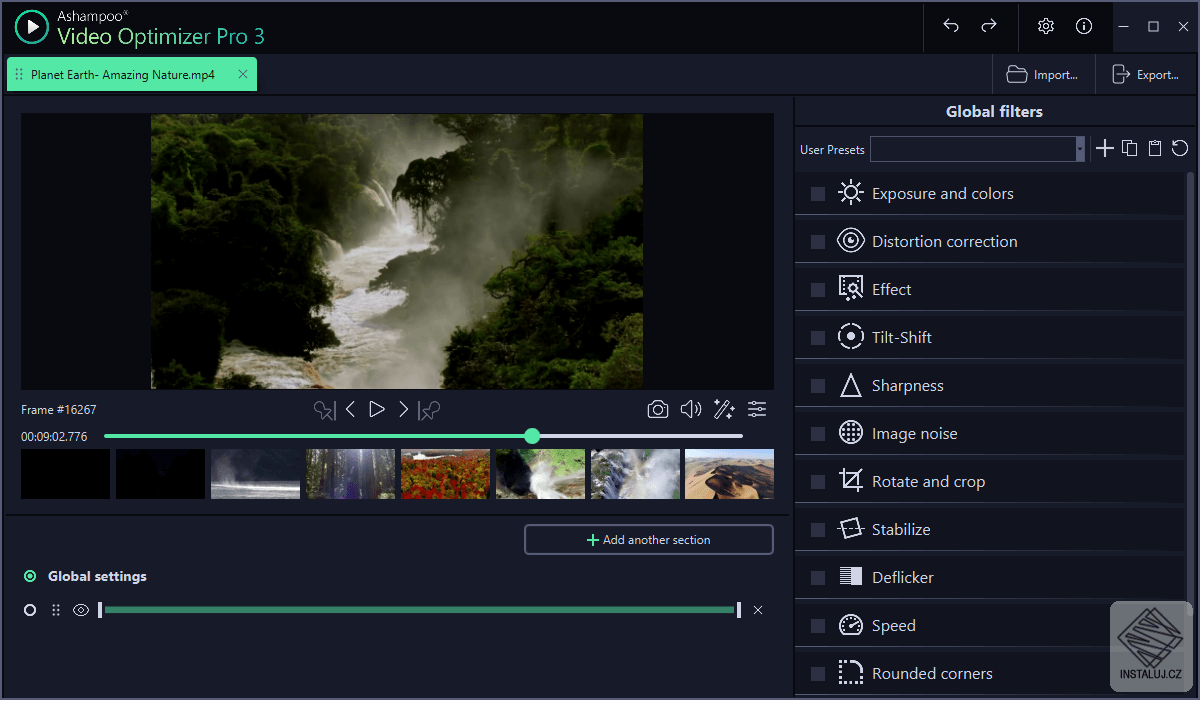Click Add another section button

point(648,540)
